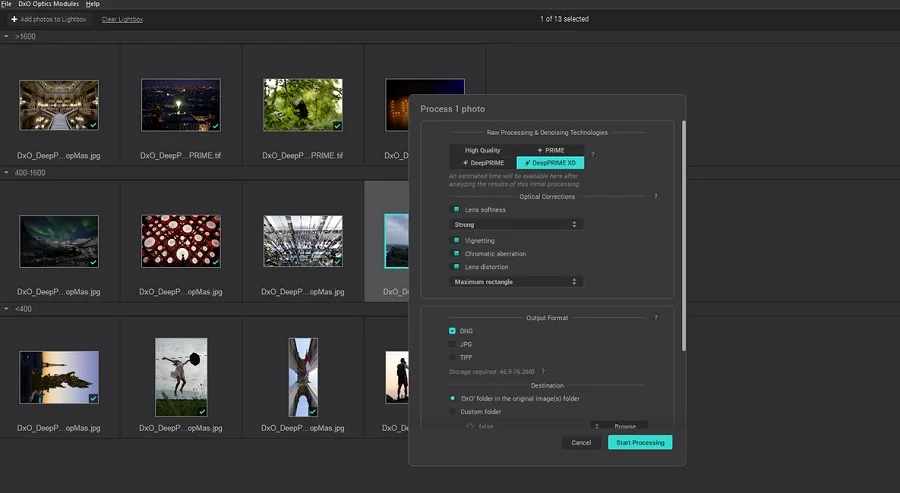Open the Strong lens softness dropdown
This screenshot has width=900, height=493.
[x=516, y=224]
